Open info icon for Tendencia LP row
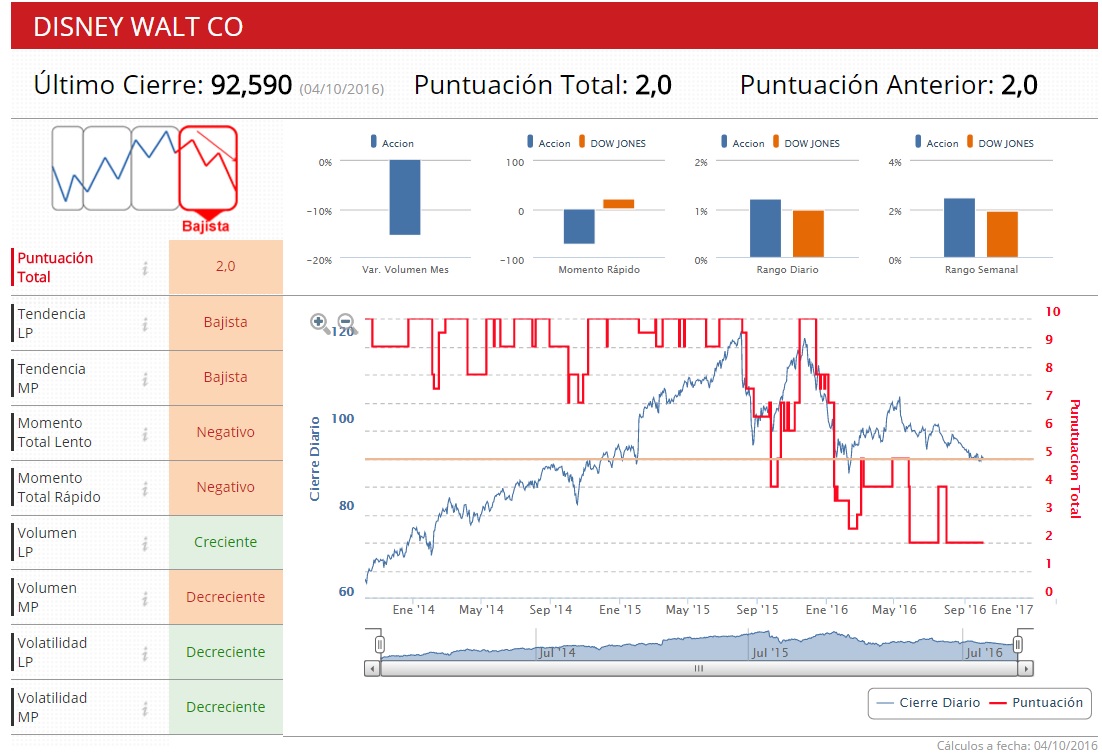Viewport: 1102px width, 754px height. (x=145, y=324)
